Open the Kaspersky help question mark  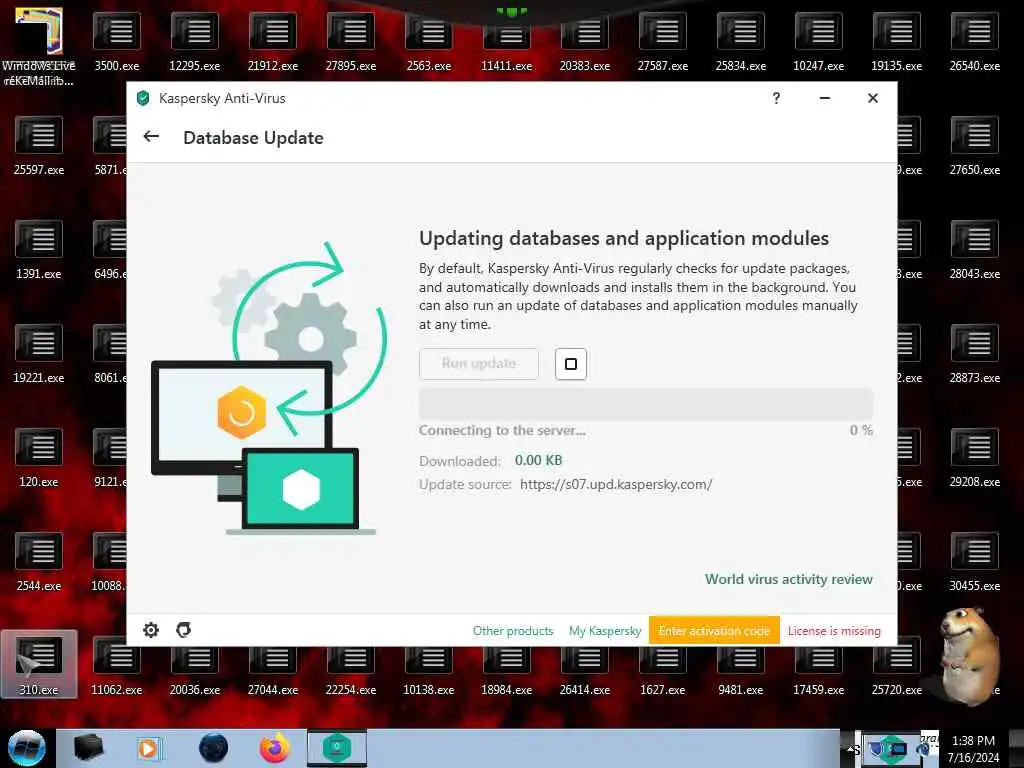tap(776, 98)
